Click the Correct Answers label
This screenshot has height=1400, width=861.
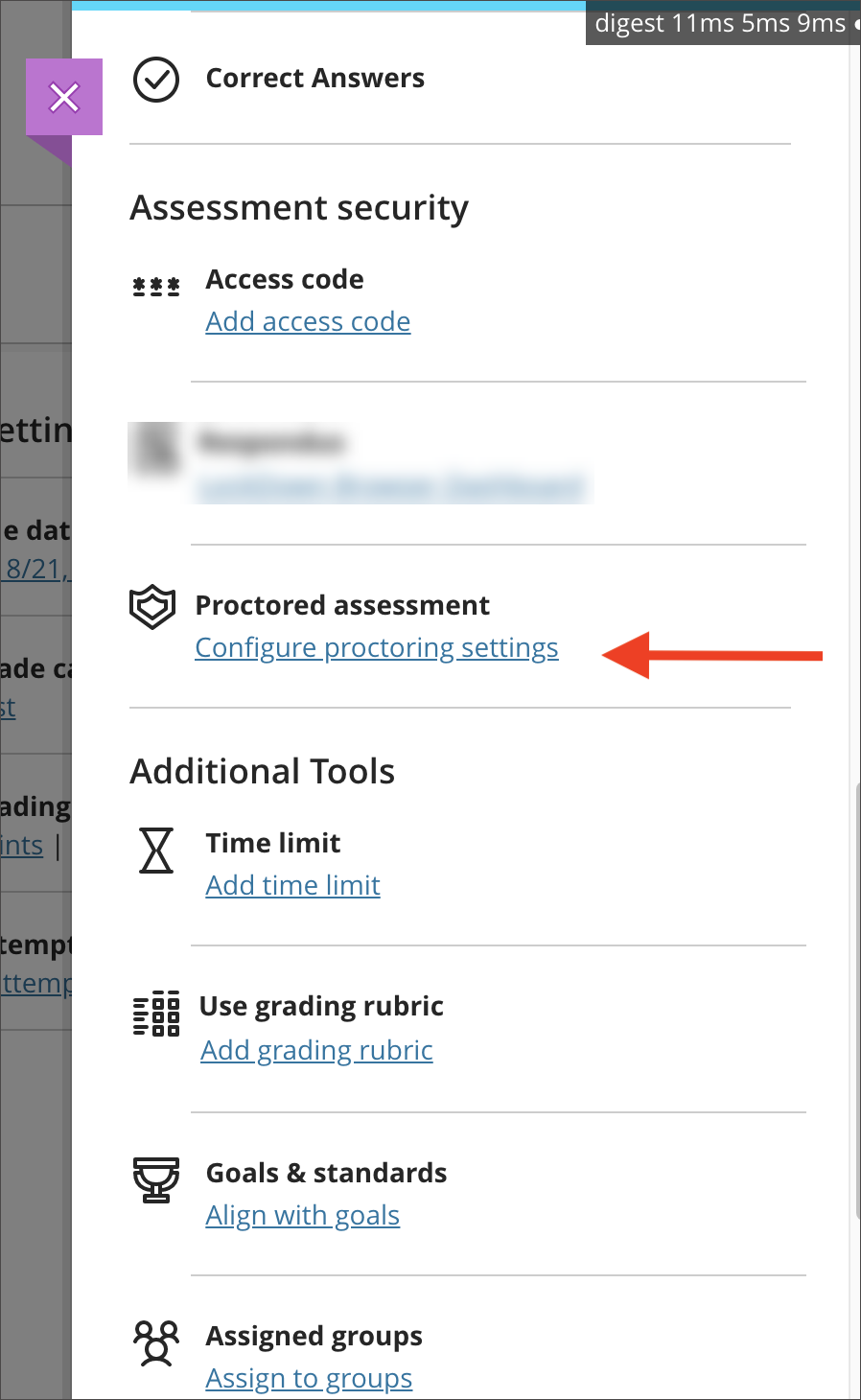click(x=315, y=79)
